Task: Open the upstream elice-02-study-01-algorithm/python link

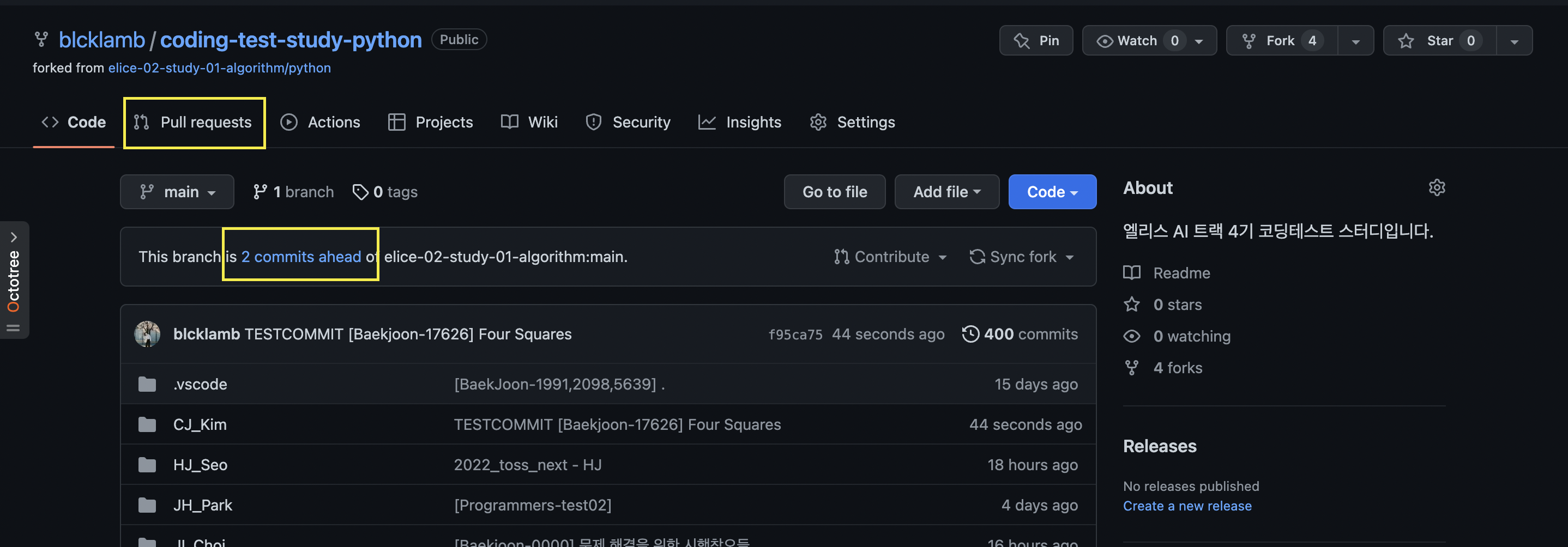Action: click(x=219, y=68)
